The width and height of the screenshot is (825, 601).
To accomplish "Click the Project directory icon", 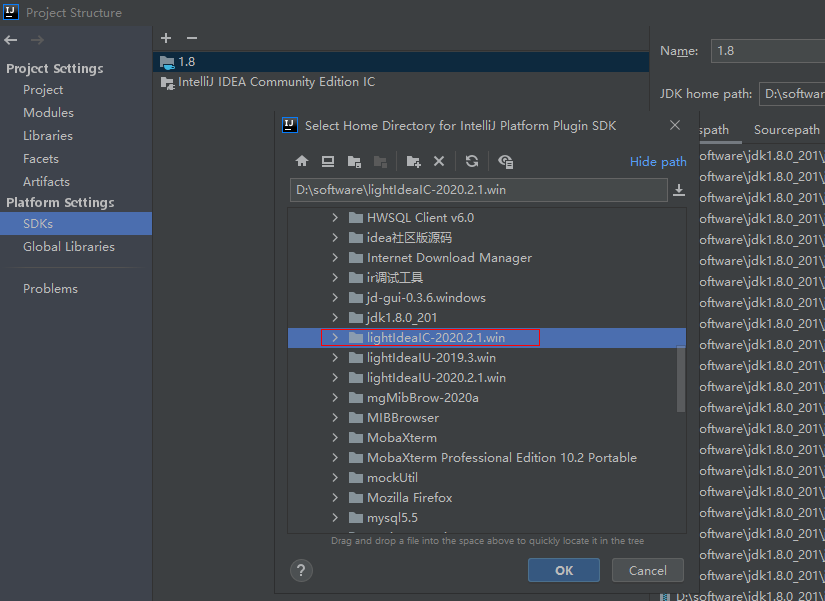I will point(354,161).
